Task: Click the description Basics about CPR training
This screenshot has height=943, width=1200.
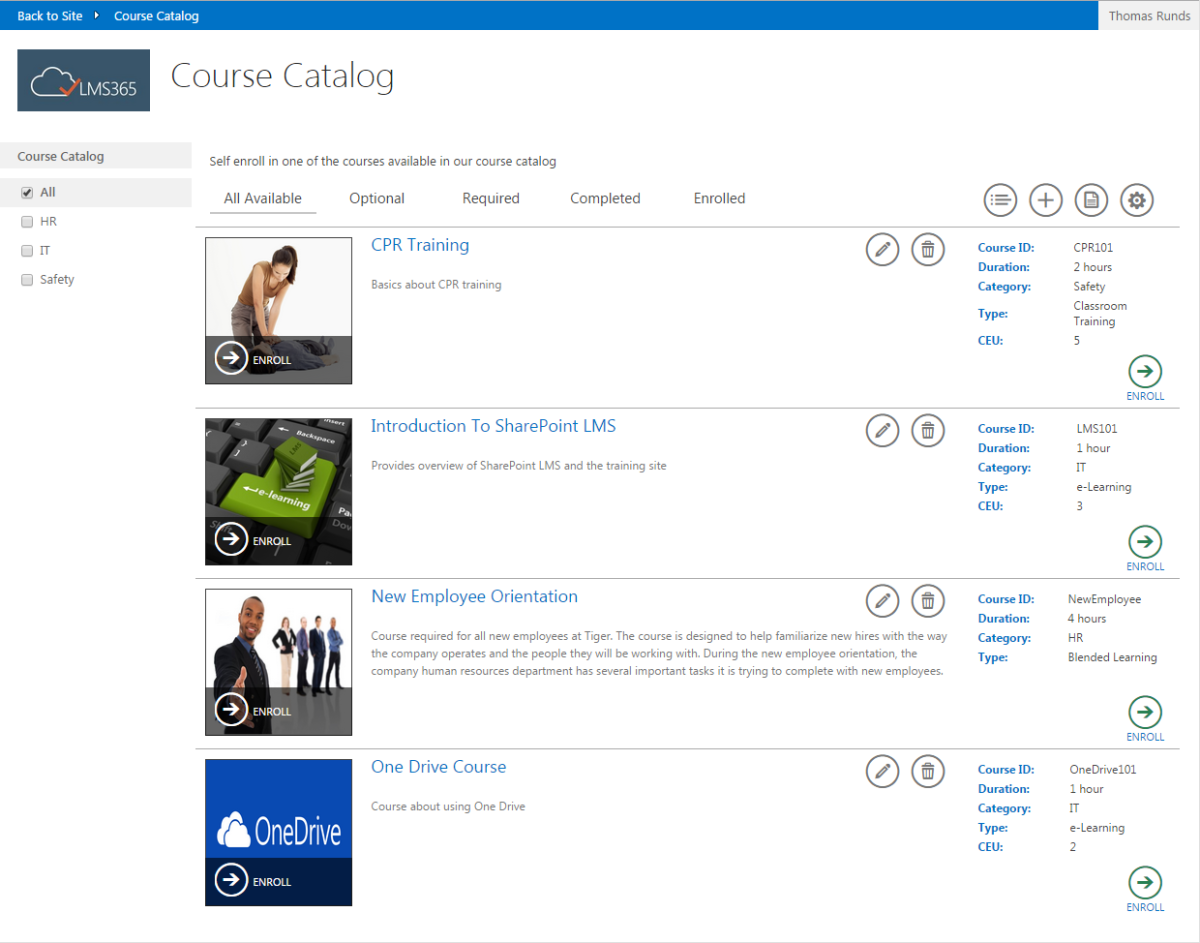Action: coord(436,285)
